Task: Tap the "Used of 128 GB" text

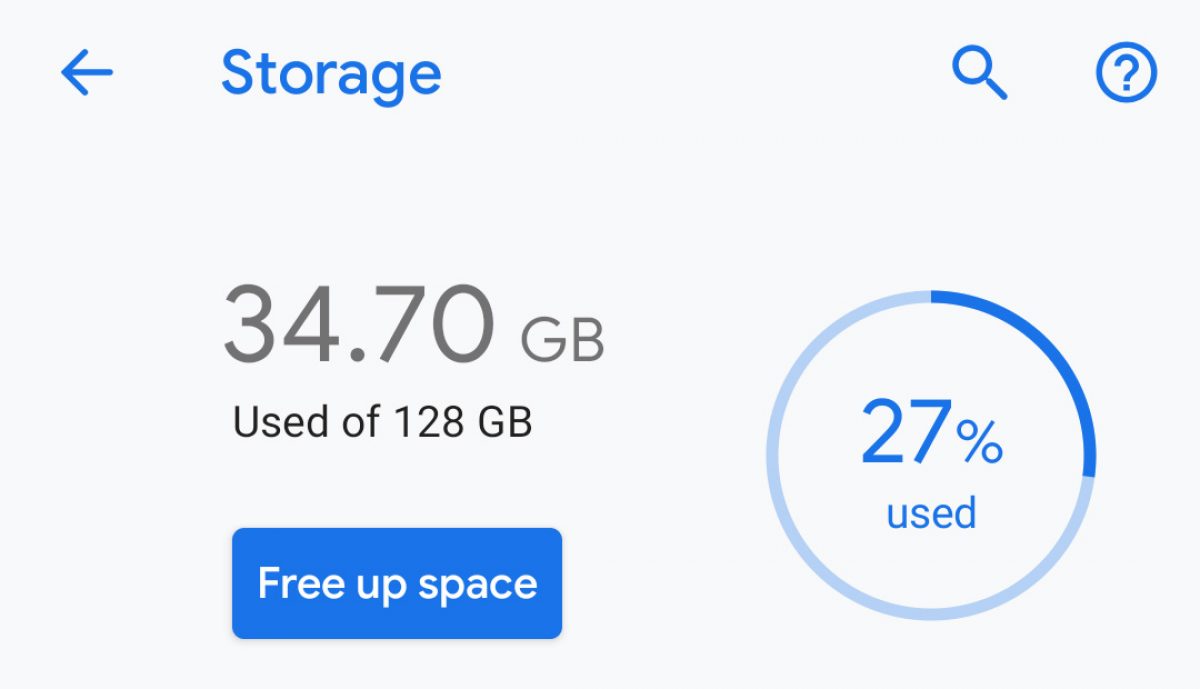Action: click(x=382, y=422)
